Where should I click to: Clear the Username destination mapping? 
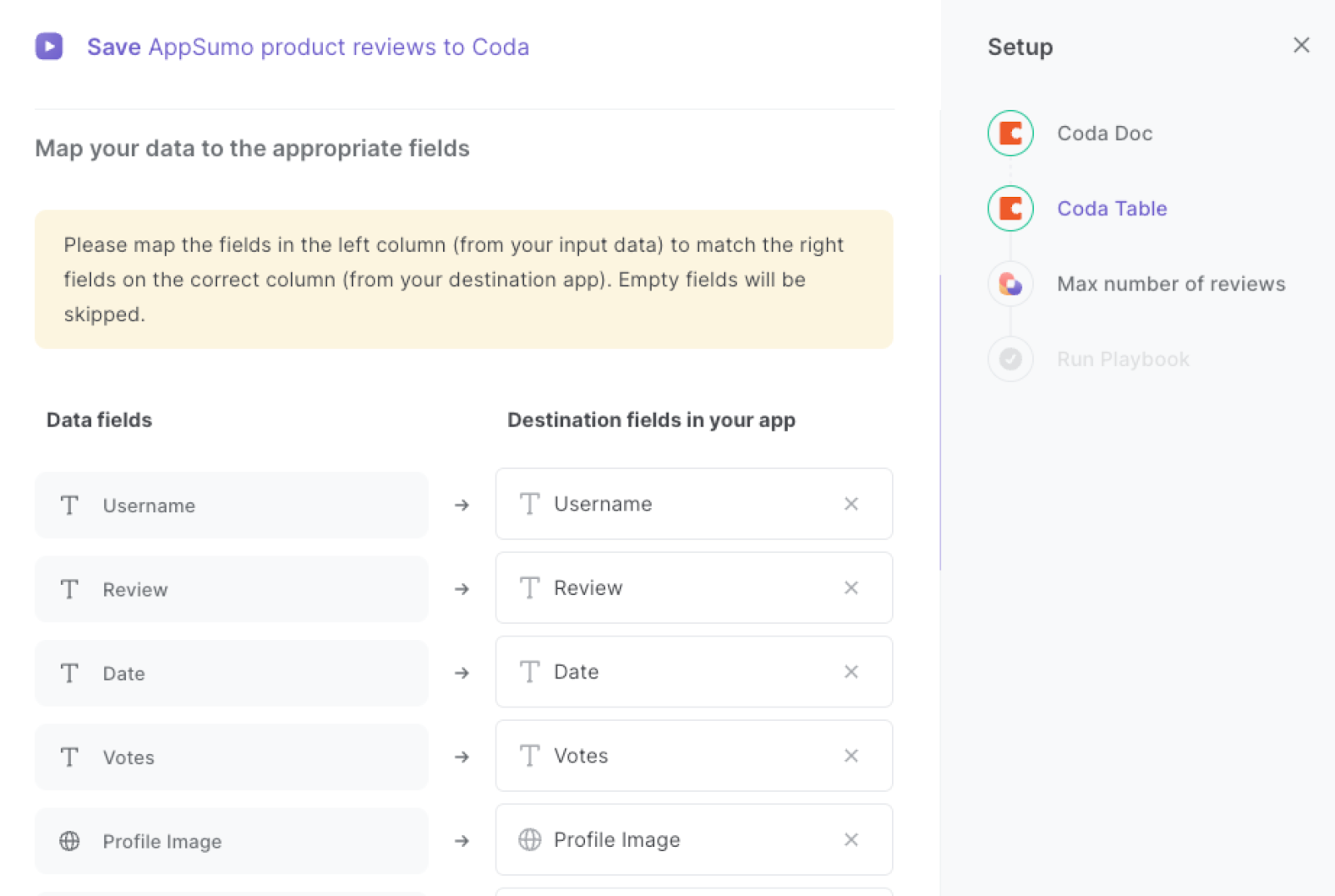(851, 504)
